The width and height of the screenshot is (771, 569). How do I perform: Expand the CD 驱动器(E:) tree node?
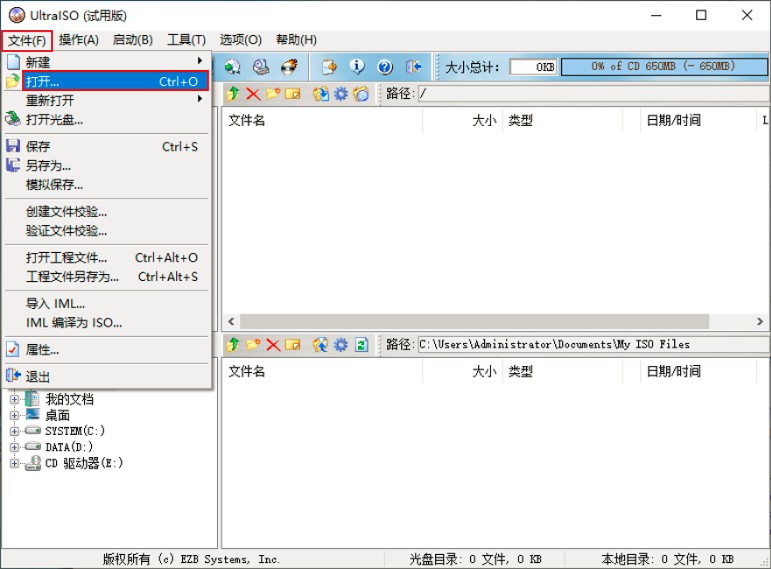point(15,463)
